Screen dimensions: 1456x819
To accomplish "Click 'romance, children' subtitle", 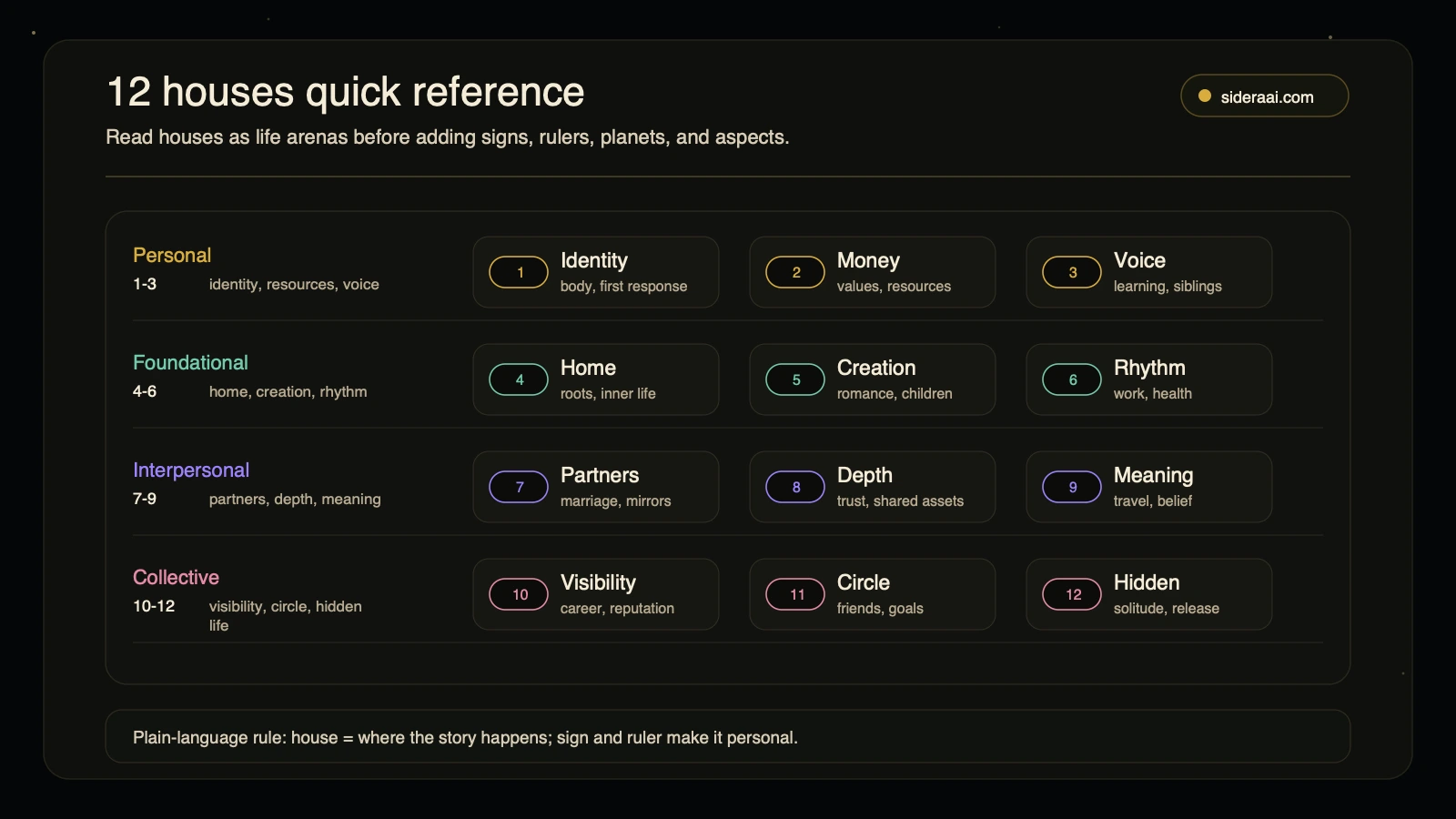I will pos(895,393).
